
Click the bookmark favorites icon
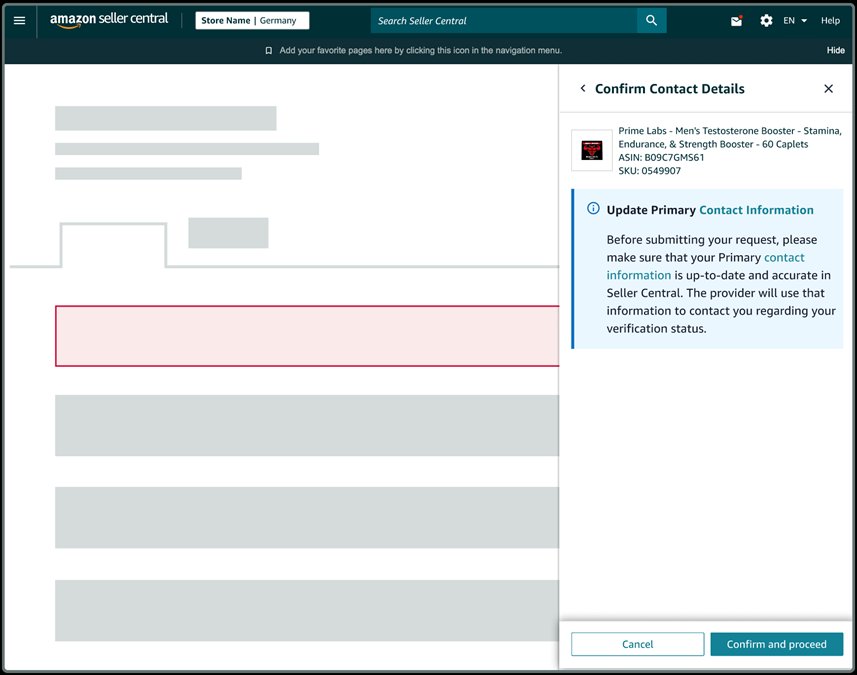click(x=268, y=50)
